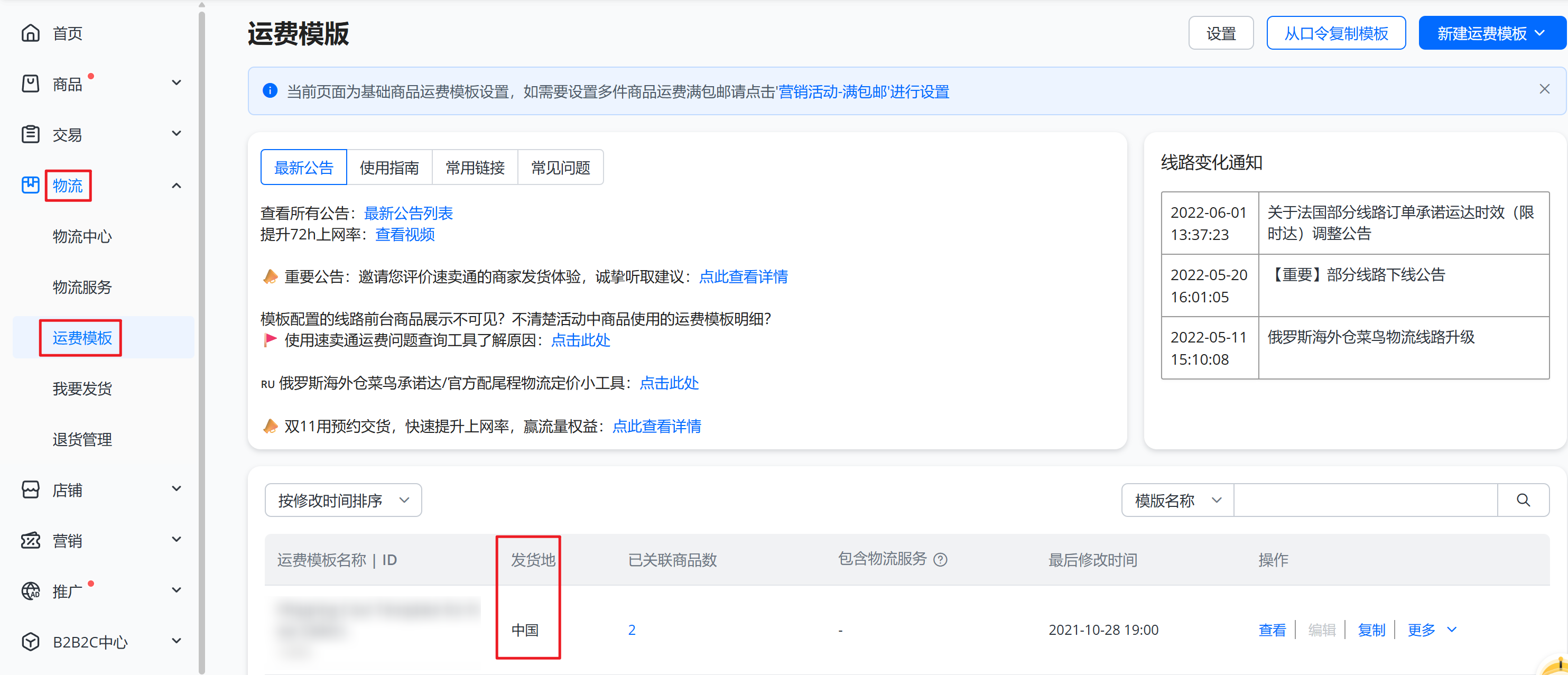The image size is (1568, 675).
Task: Click the 交易 clipboard icon
Action: pos(30,134)
